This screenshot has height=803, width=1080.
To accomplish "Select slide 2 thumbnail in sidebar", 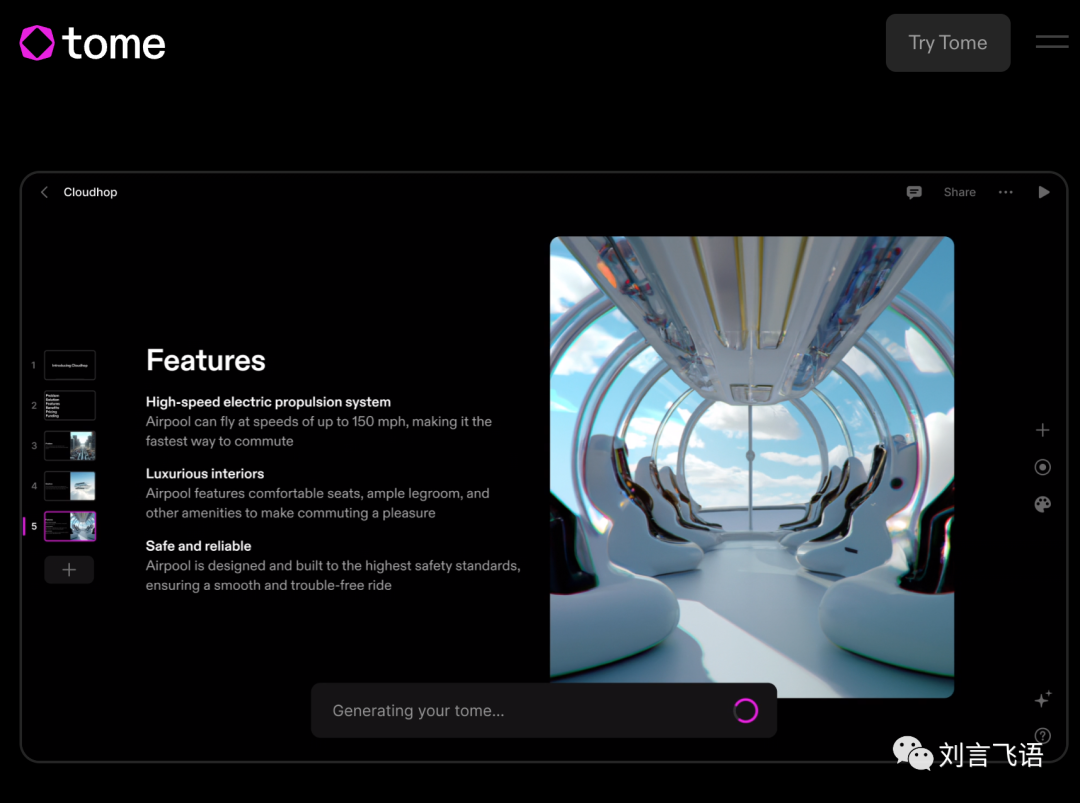I will [70, 405].
